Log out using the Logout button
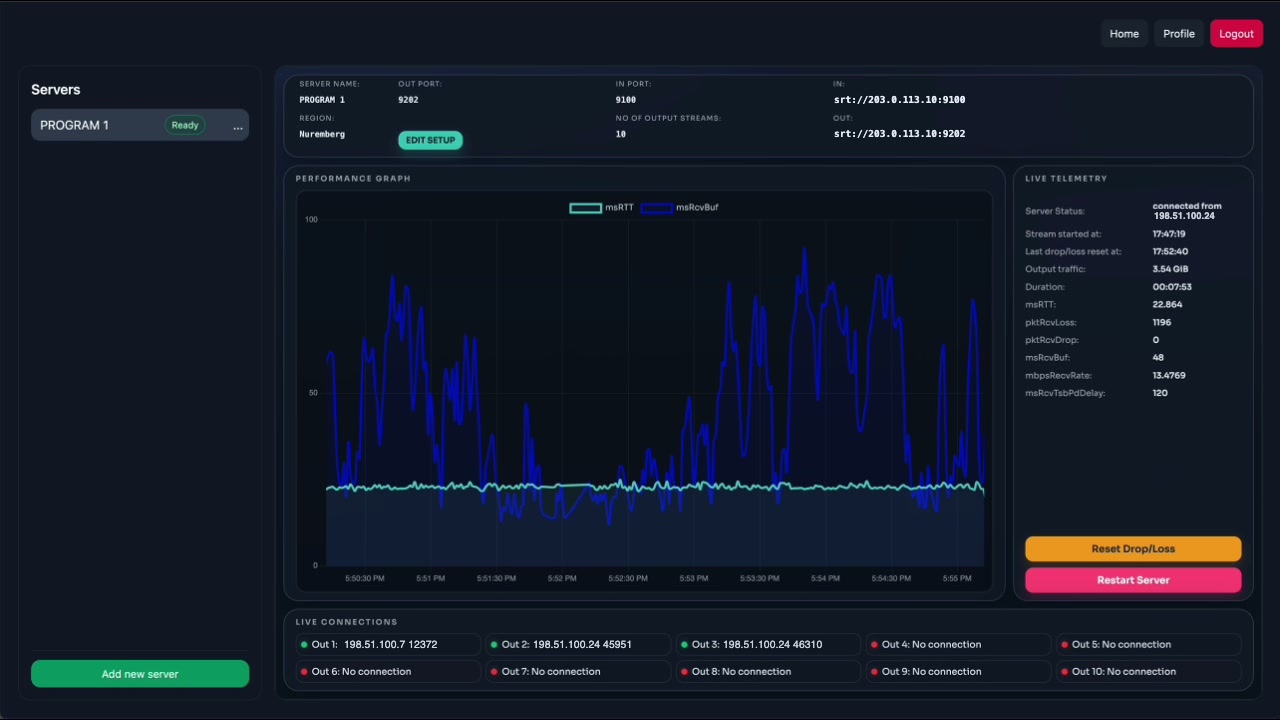 [x=1236, y=33]
